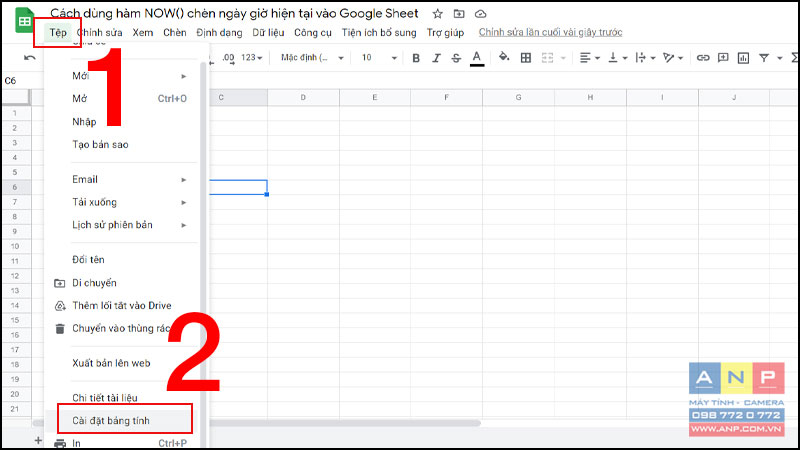800x450 pixels.
Task: Open the Tệp menu
Action: 58,33
